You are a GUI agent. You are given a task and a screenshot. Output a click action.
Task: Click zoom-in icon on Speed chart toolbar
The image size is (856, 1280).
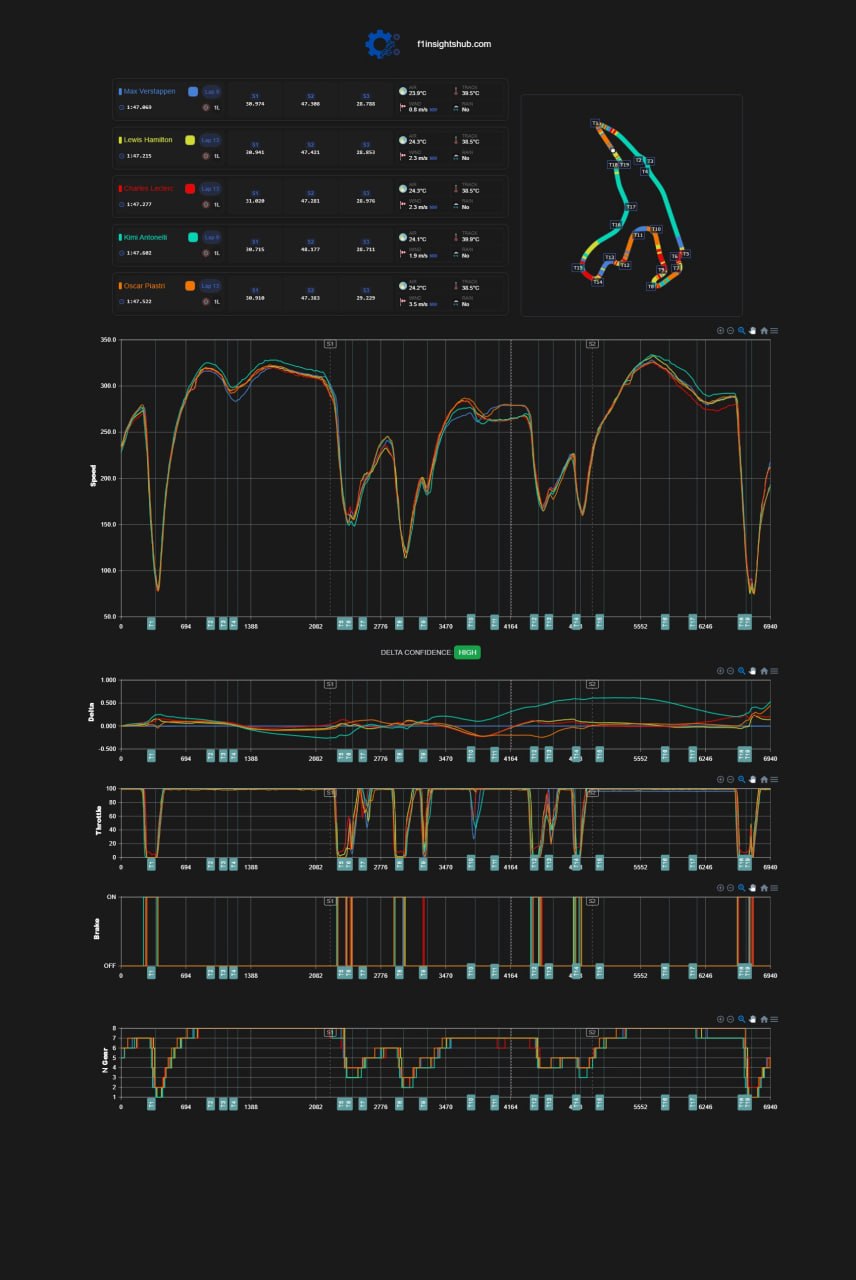tap(720, 331)
